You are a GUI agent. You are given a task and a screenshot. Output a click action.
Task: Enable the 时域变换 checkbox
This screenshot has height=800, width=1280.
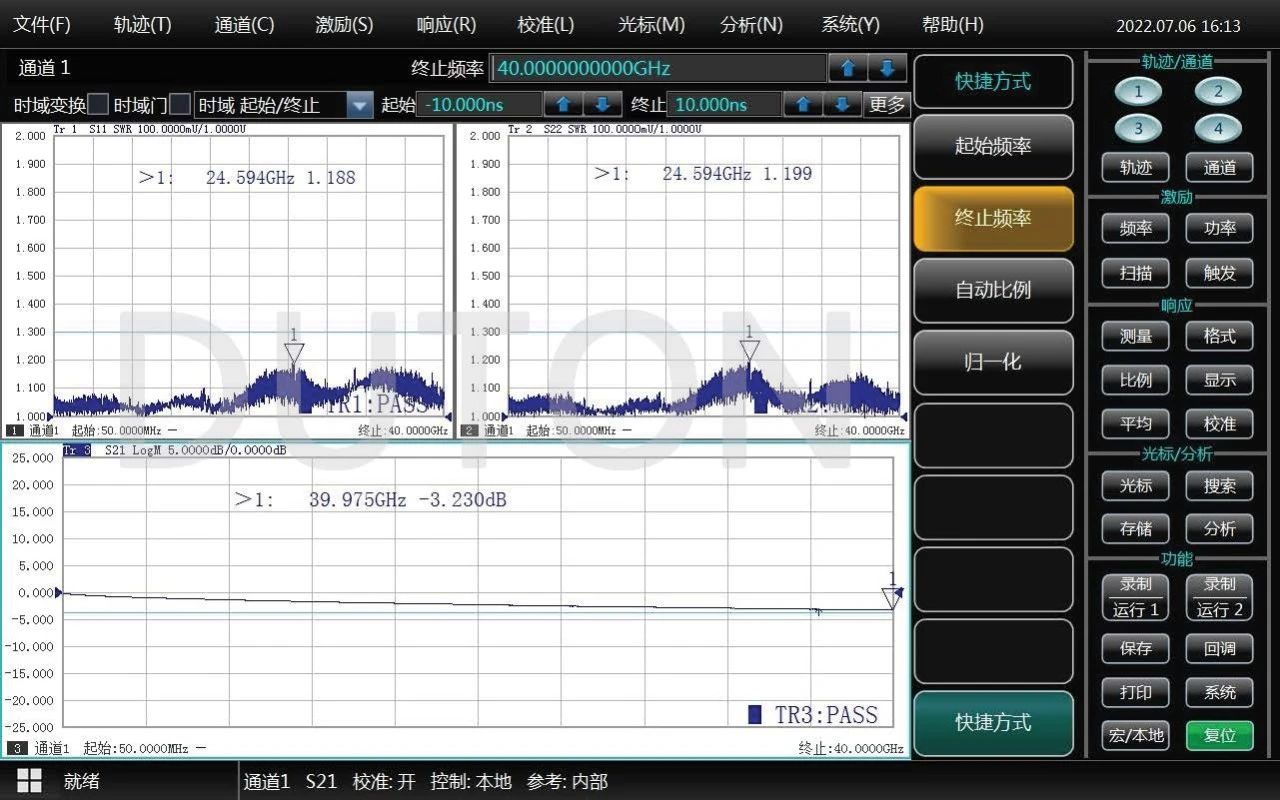[x=98, y=104]
